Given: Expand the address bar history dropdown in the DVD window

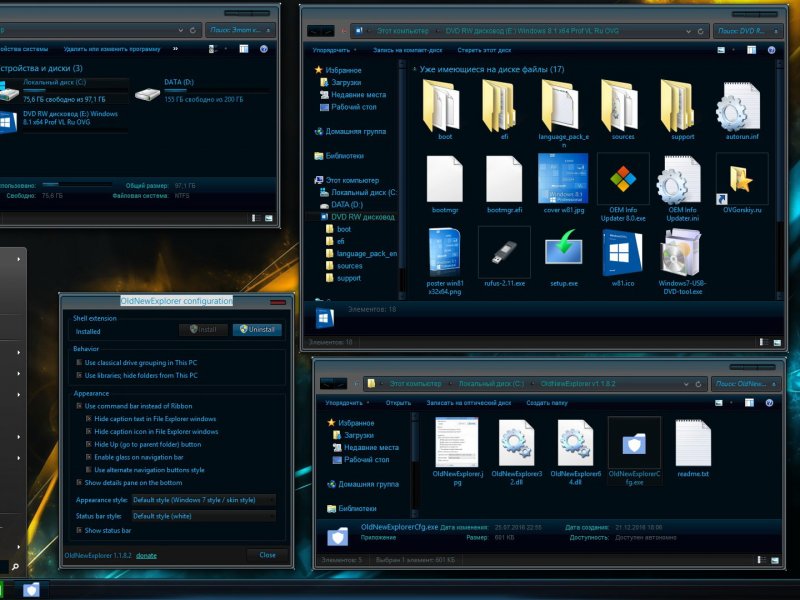Looking at the screenshot, I should pyautogui.click(x=688, y=31).
